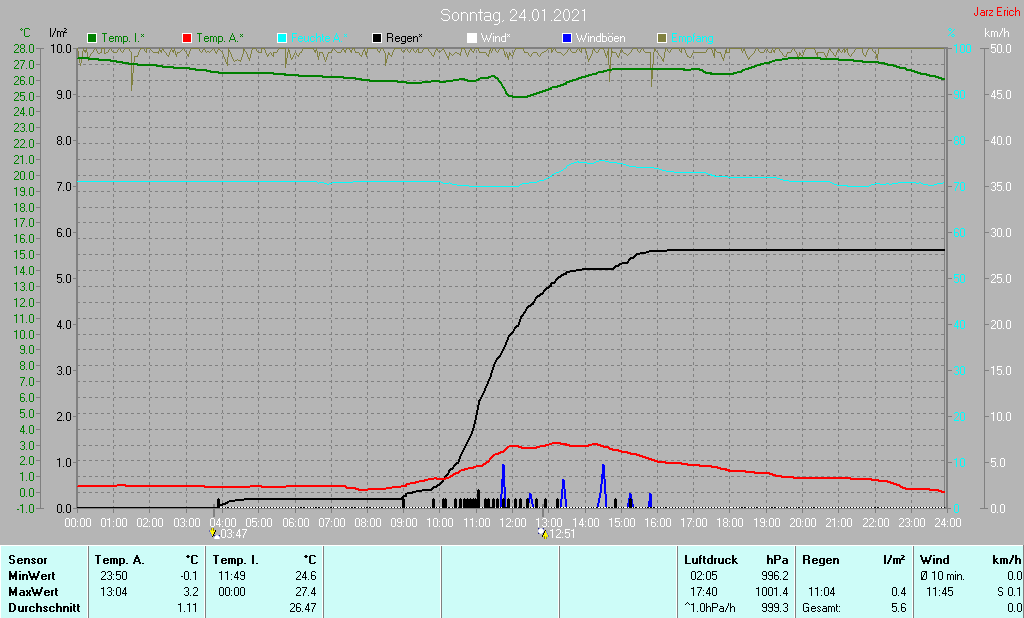Click the green Temp. I. legend swatch

[x=92, y=39]
